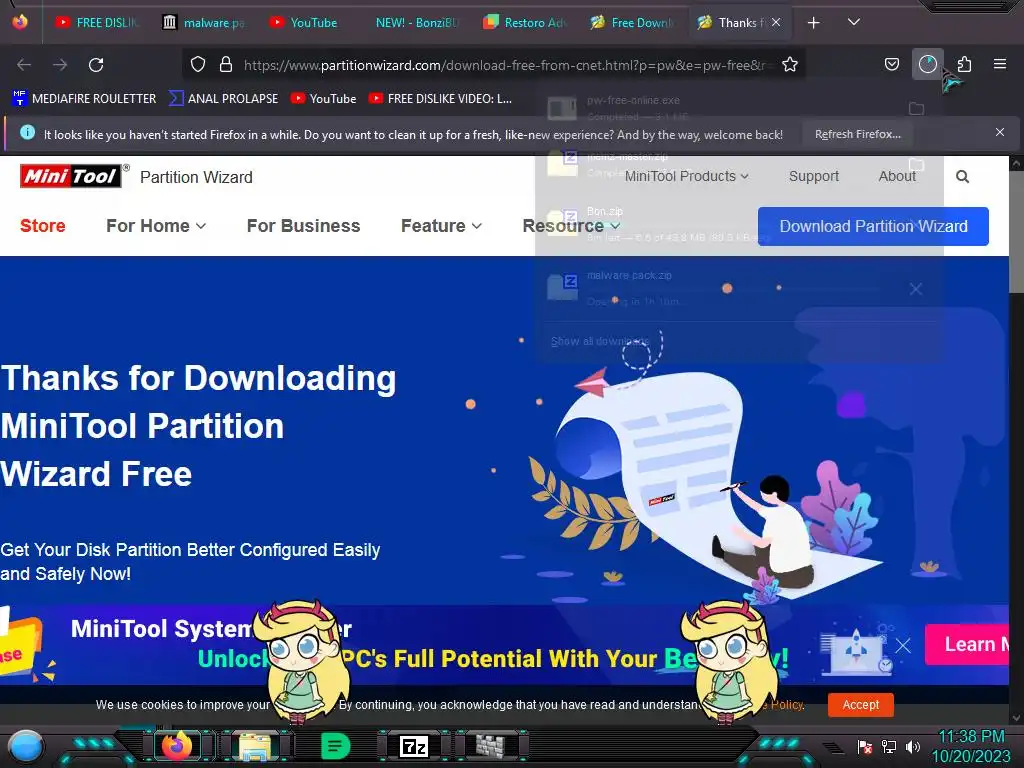The width and height of the screenshot is (1024, 768).
Task: Expand the Resource menu
Action: [571, 226]
